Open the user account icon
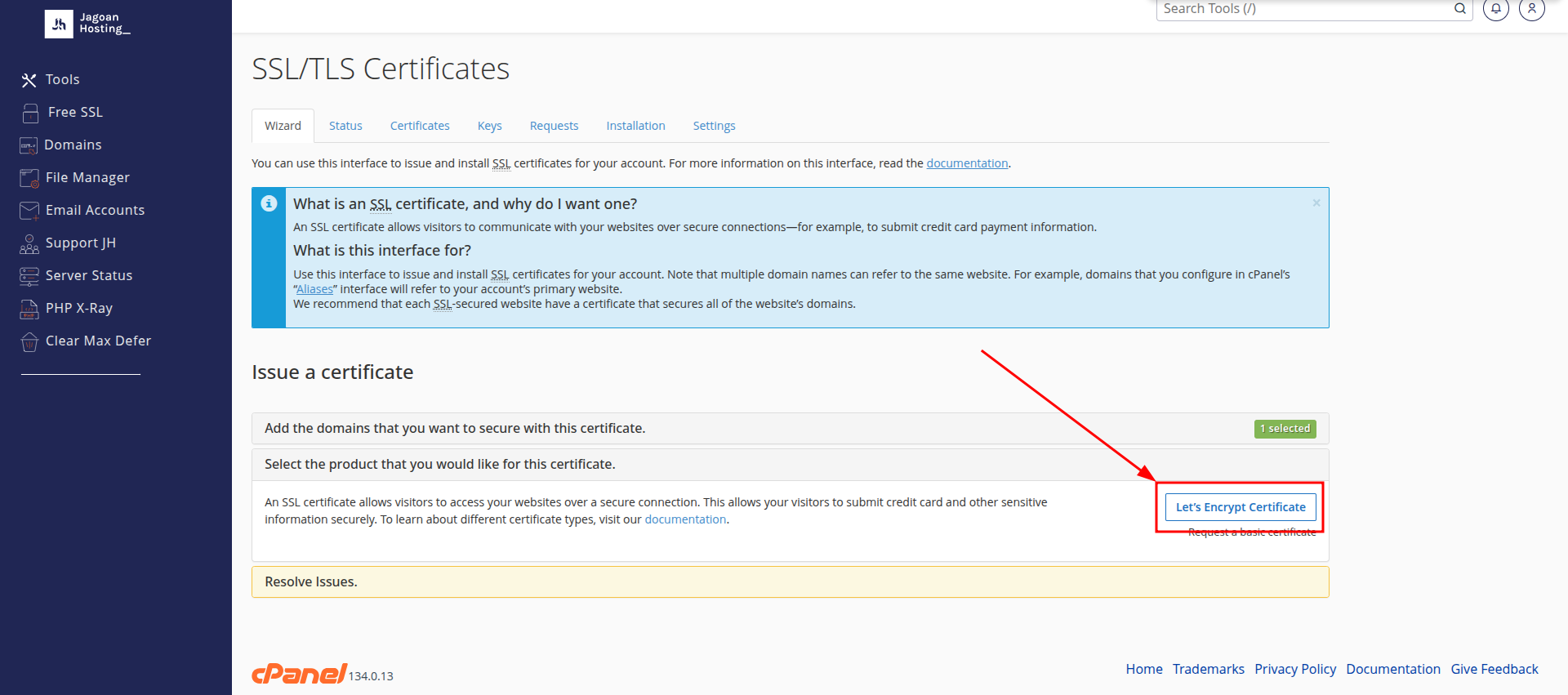This screenshot has height=695, width=1568. point(1531,9)
